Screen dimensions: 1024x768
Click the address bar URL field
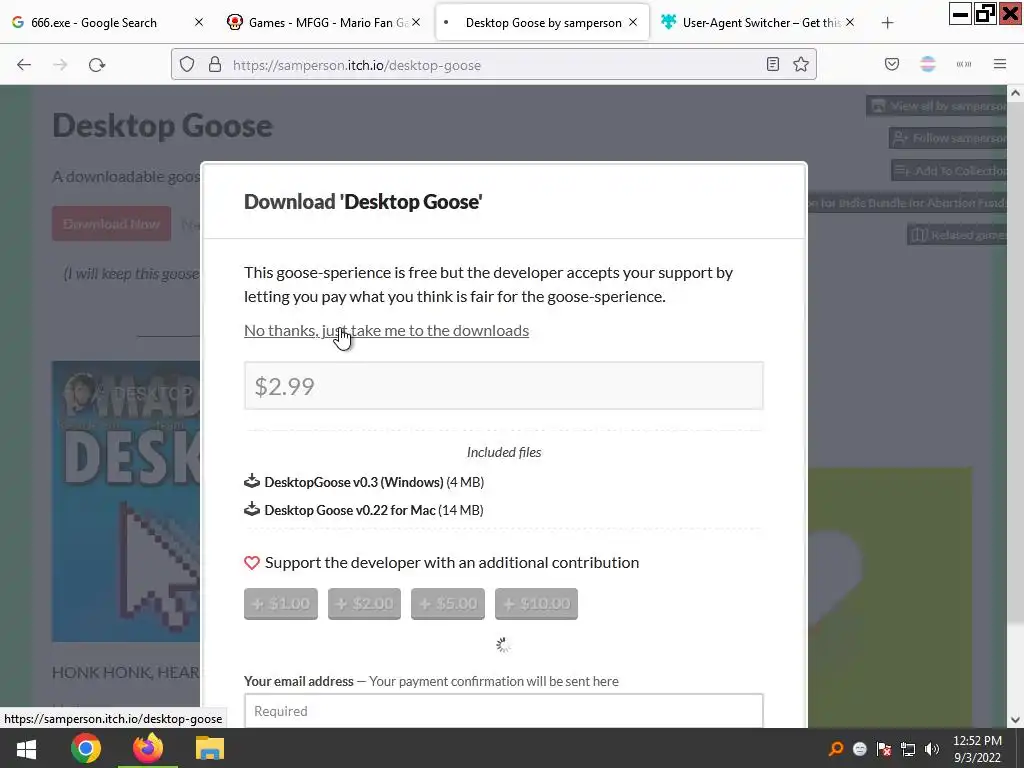(493, 65)
